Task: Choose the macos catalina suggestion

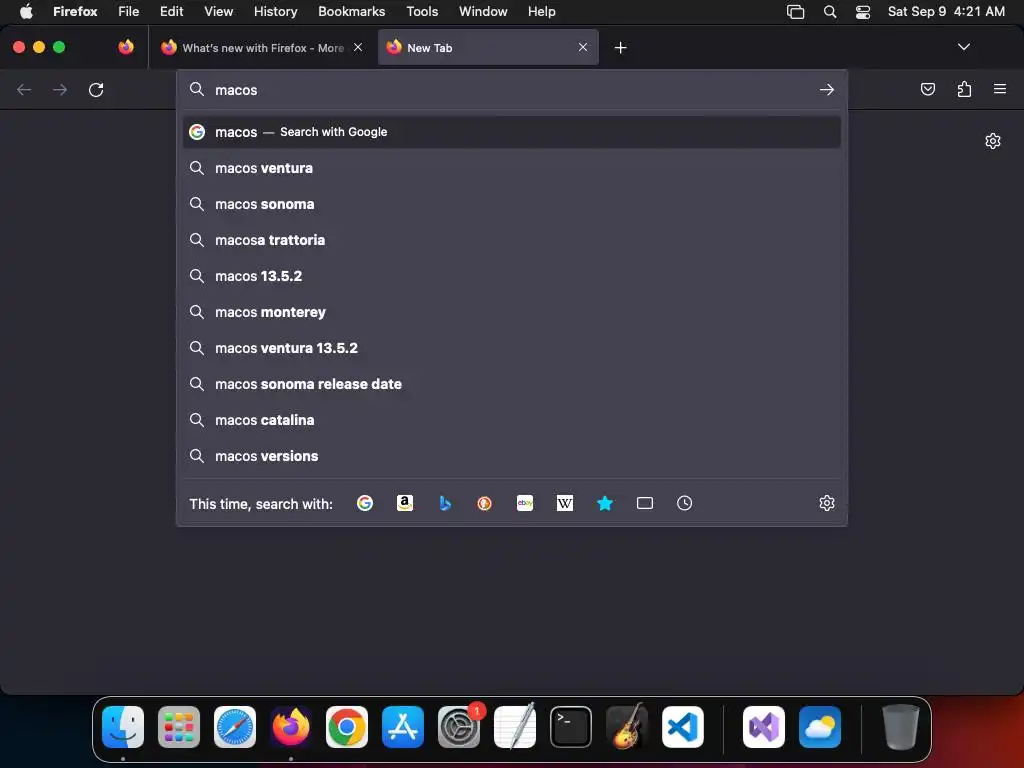Action: (511, 420)
